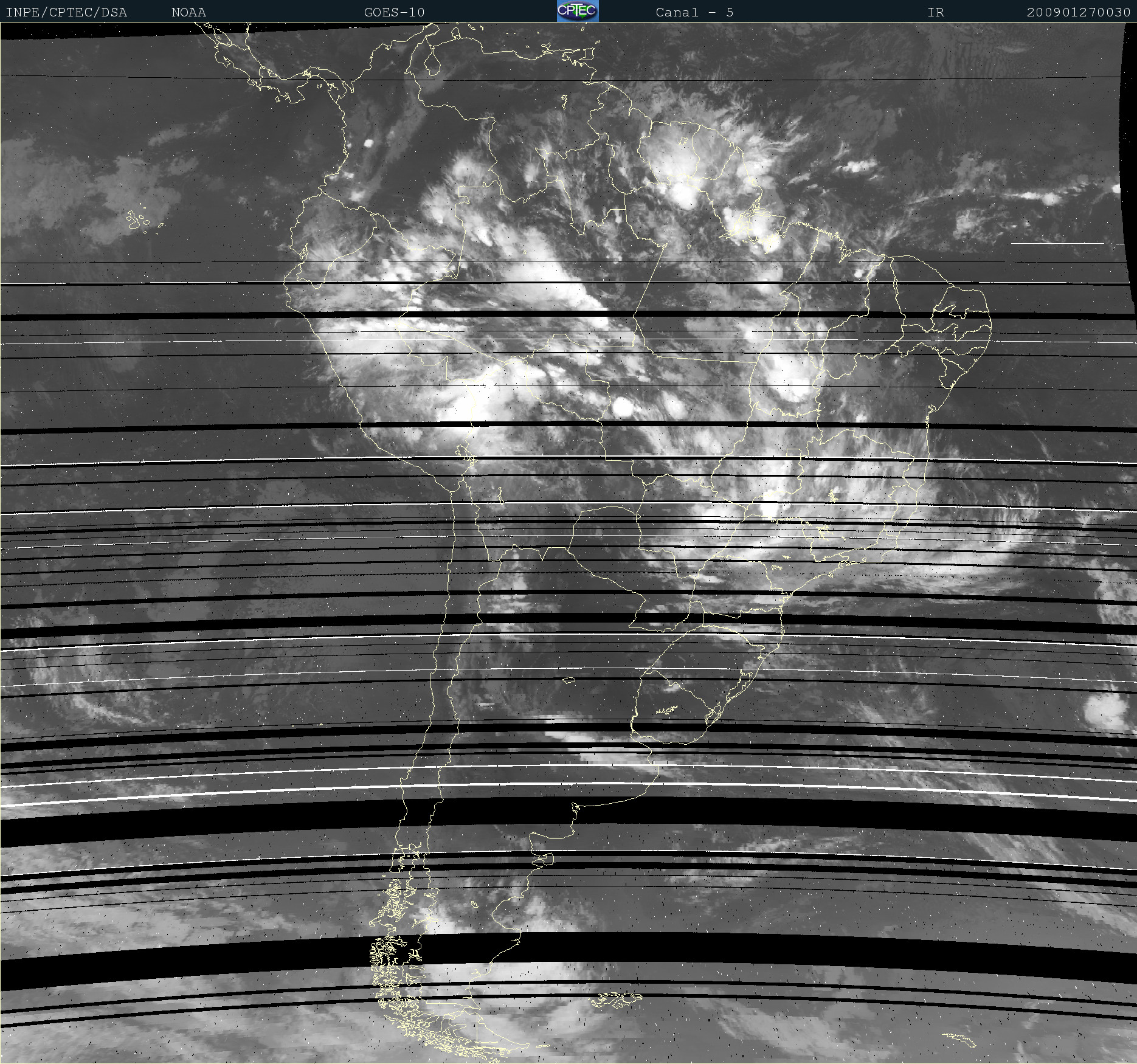This screenshot has height=1064, width=1137.
Task: Select the GOES-10 satellite label
Action: pyautogui.click(x=394, y=12)
